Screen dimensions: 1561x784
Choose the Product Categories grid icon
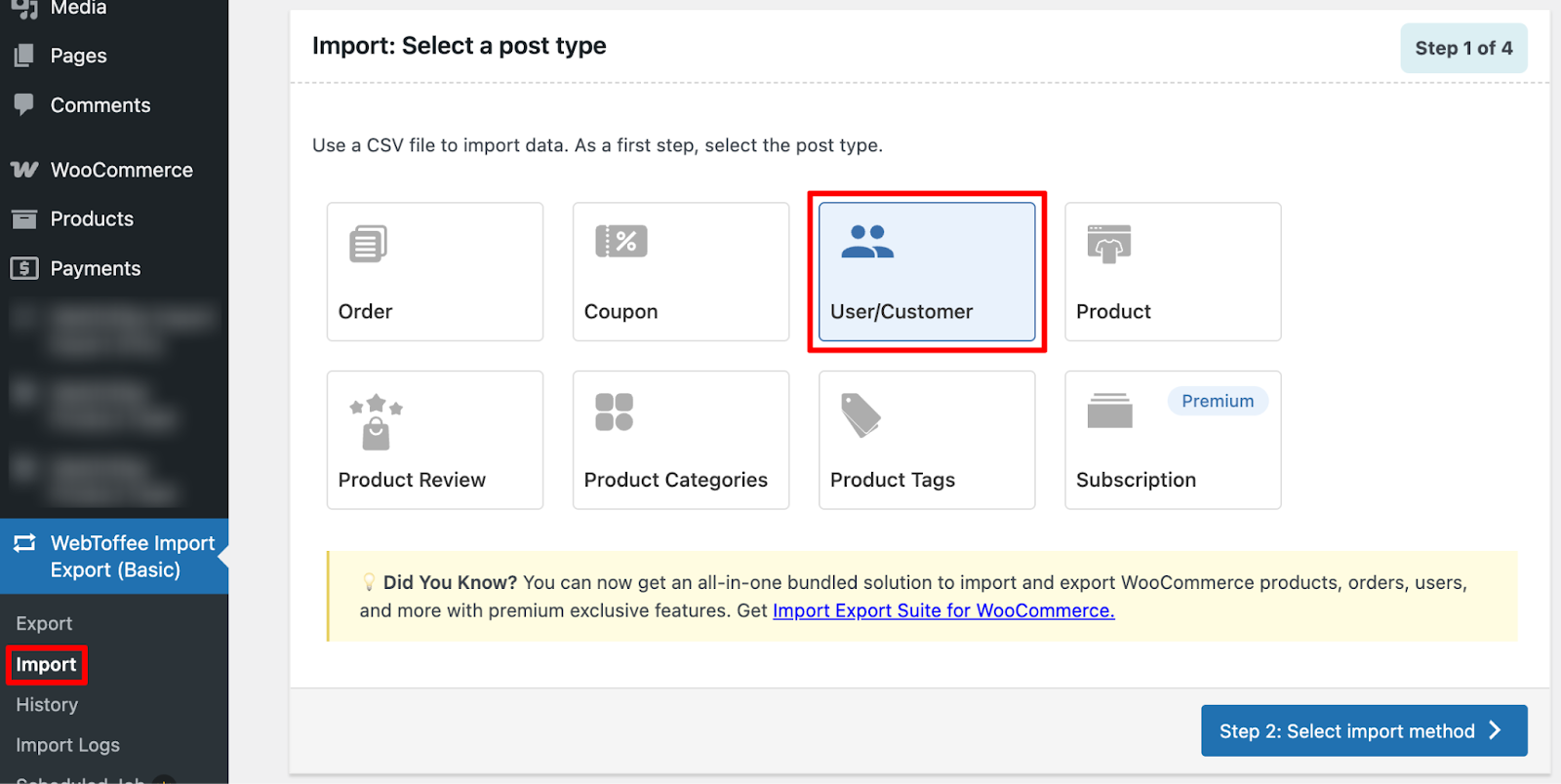[615, 412]
